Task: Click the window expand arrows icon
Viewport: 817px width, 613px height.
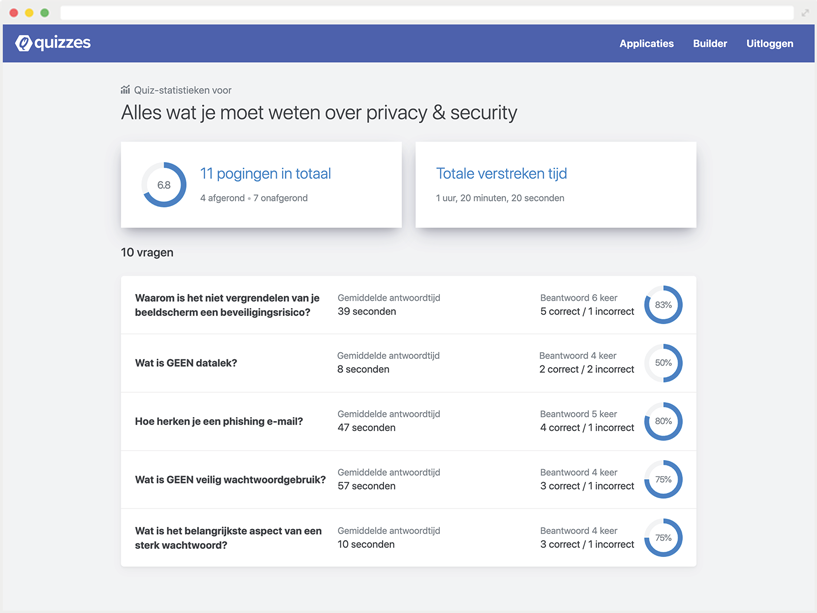Action: click(805, 13)
